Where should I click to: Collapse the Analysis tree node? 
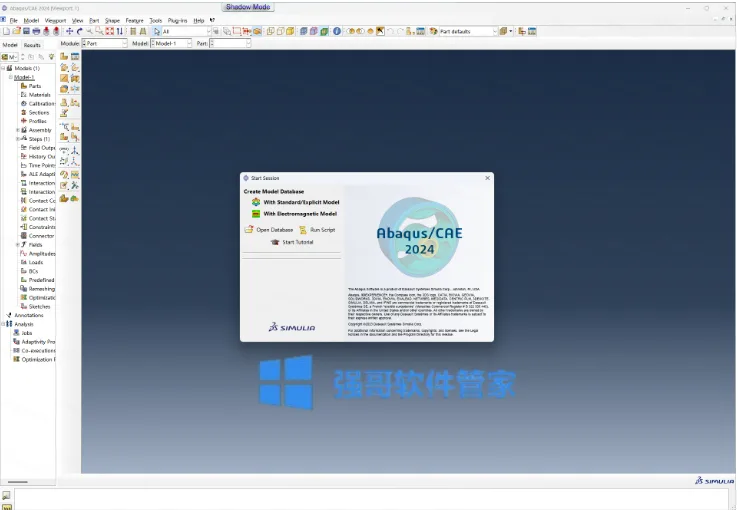[3, 324]
